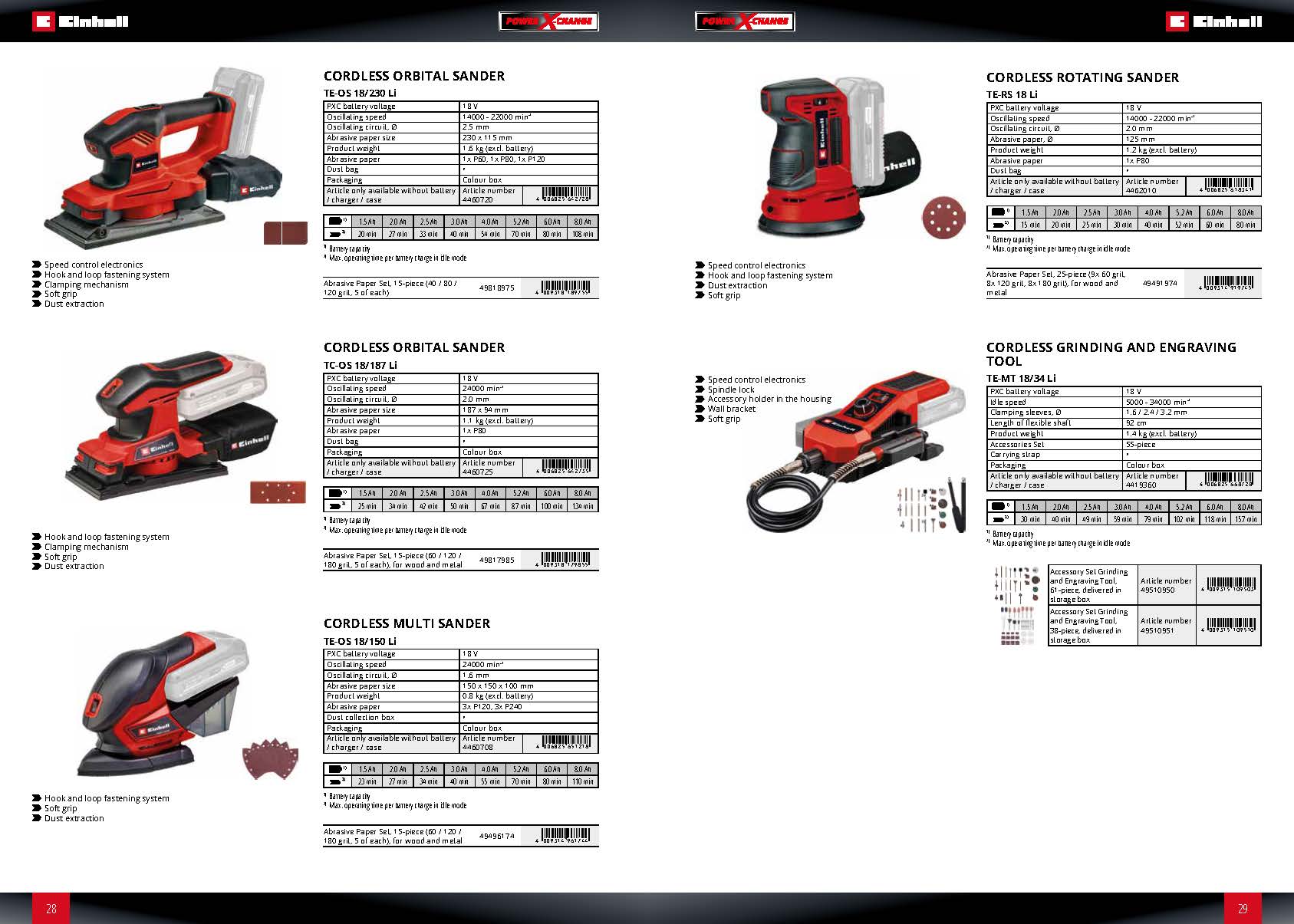The width and height of the screenshot is (1294, 924).
Task: Click the Cordless Multi Sander heading
Action: coord(407,623)
